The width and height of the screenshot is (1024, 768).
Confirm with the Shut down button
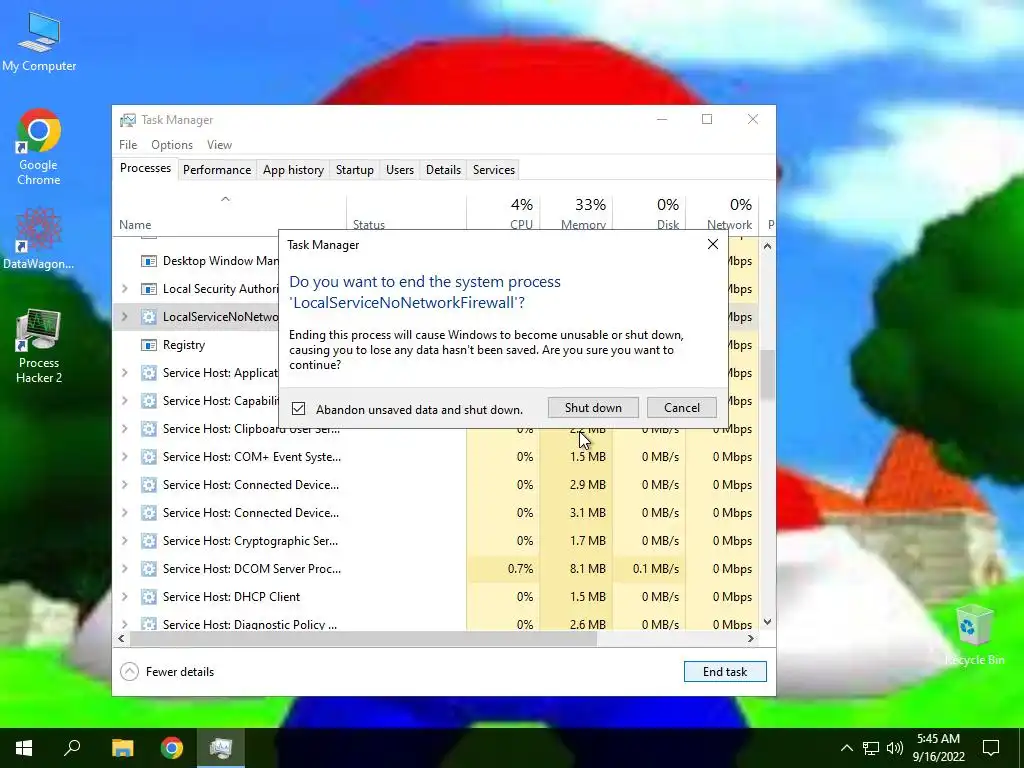coord(593,408)
